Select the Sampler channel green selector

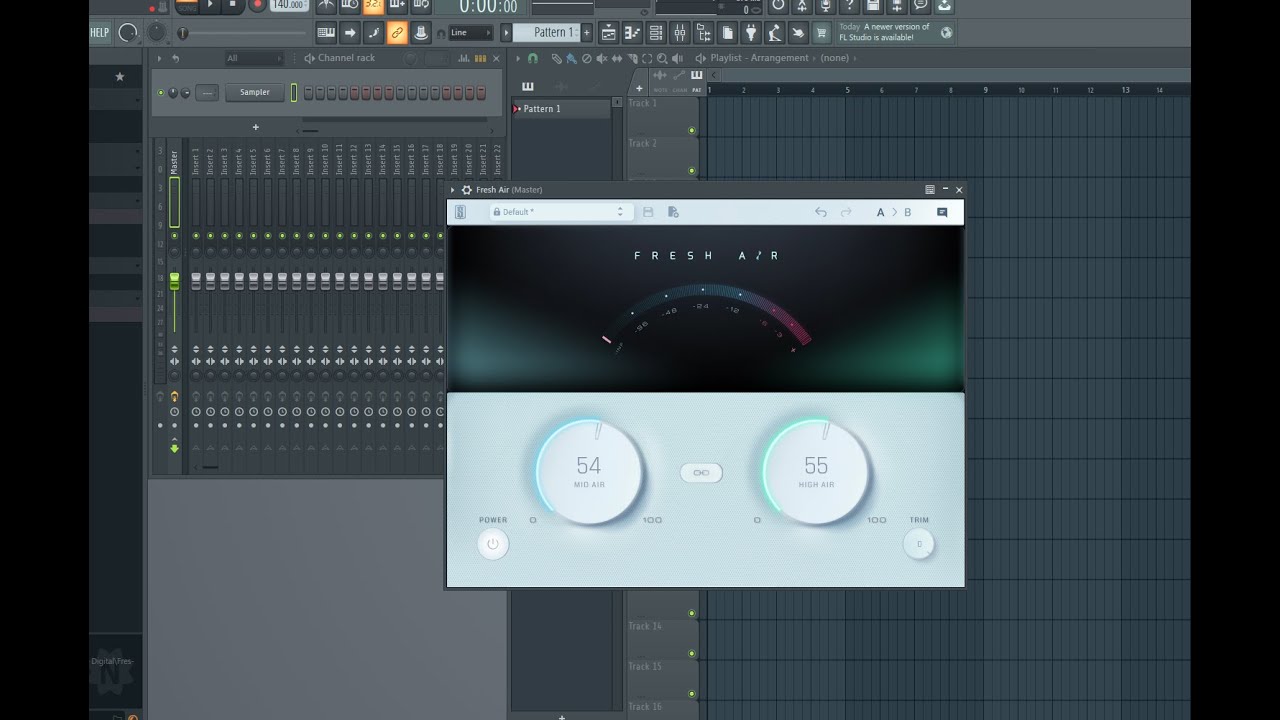pyautogui.click(x=294, y=92)
